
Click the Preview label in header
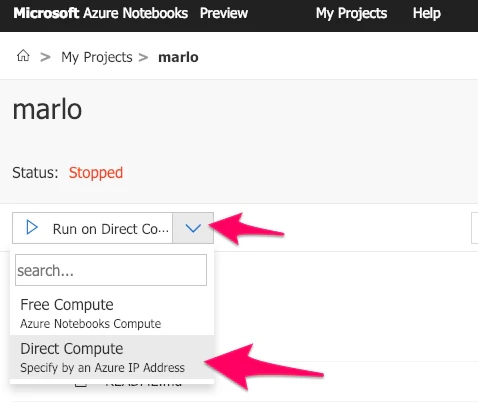pos(224,13)
